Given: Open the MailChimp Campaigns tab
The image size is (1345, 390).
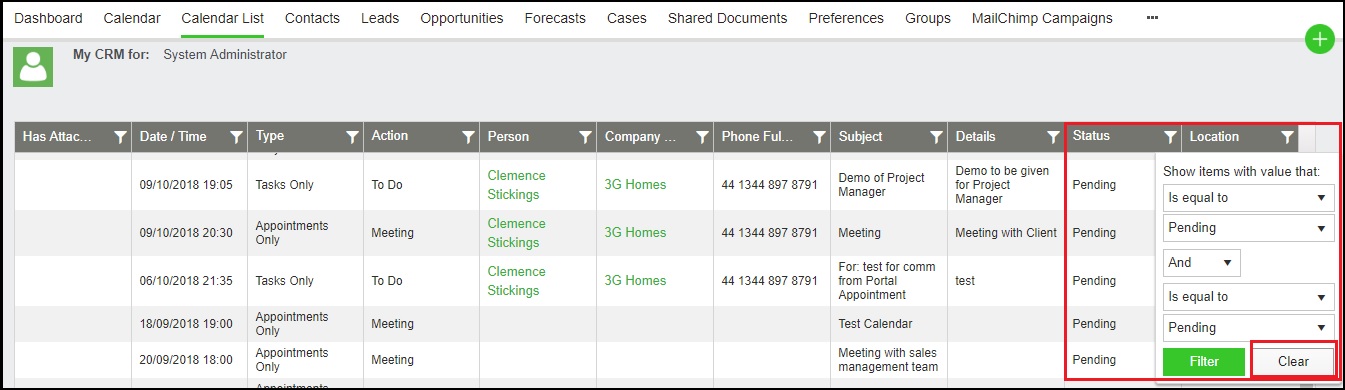Looking at the screenshot, I should pyautogui.click(x=1041, y=18).
